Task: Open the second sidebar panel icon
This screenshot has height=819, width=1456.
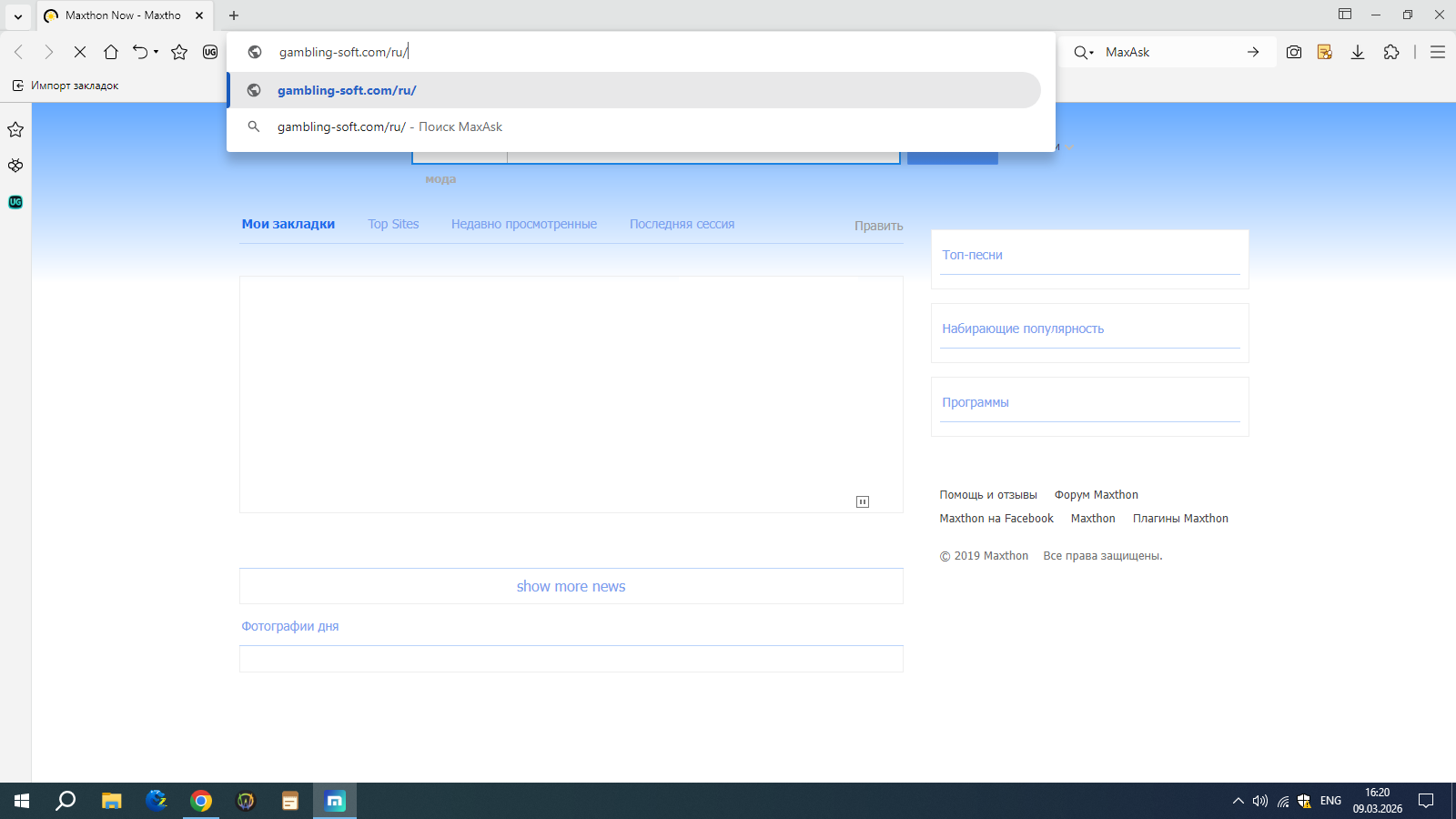Action: 15,166
